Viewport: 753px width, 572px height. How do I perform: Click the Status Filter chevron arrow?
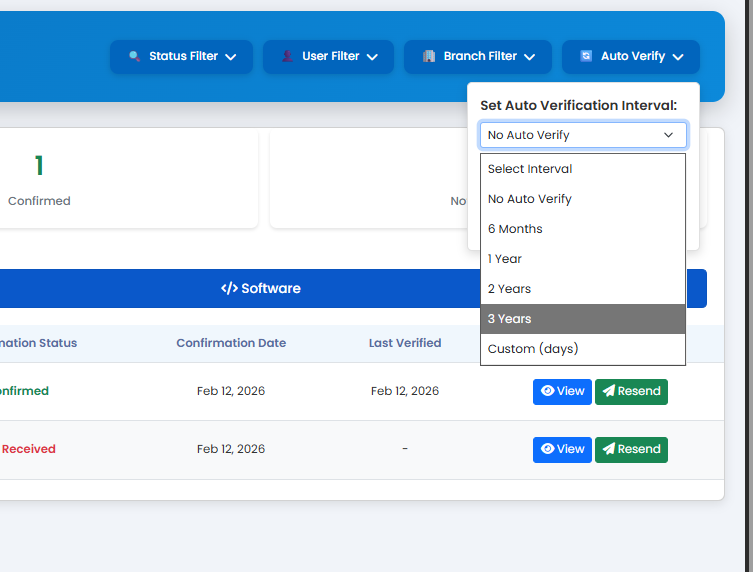[231, 57]
